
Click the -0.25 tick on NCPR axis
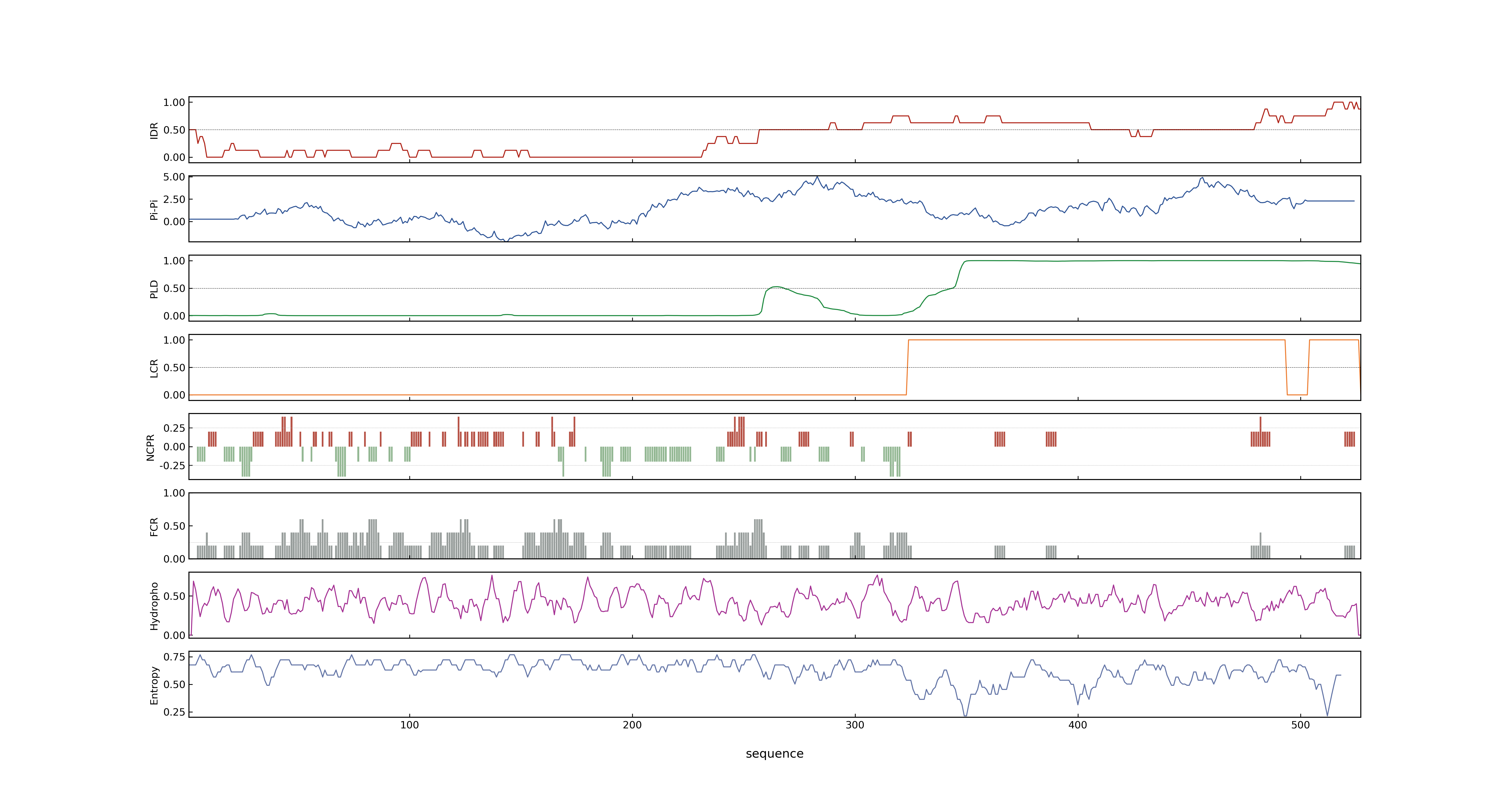pos(172,466)
